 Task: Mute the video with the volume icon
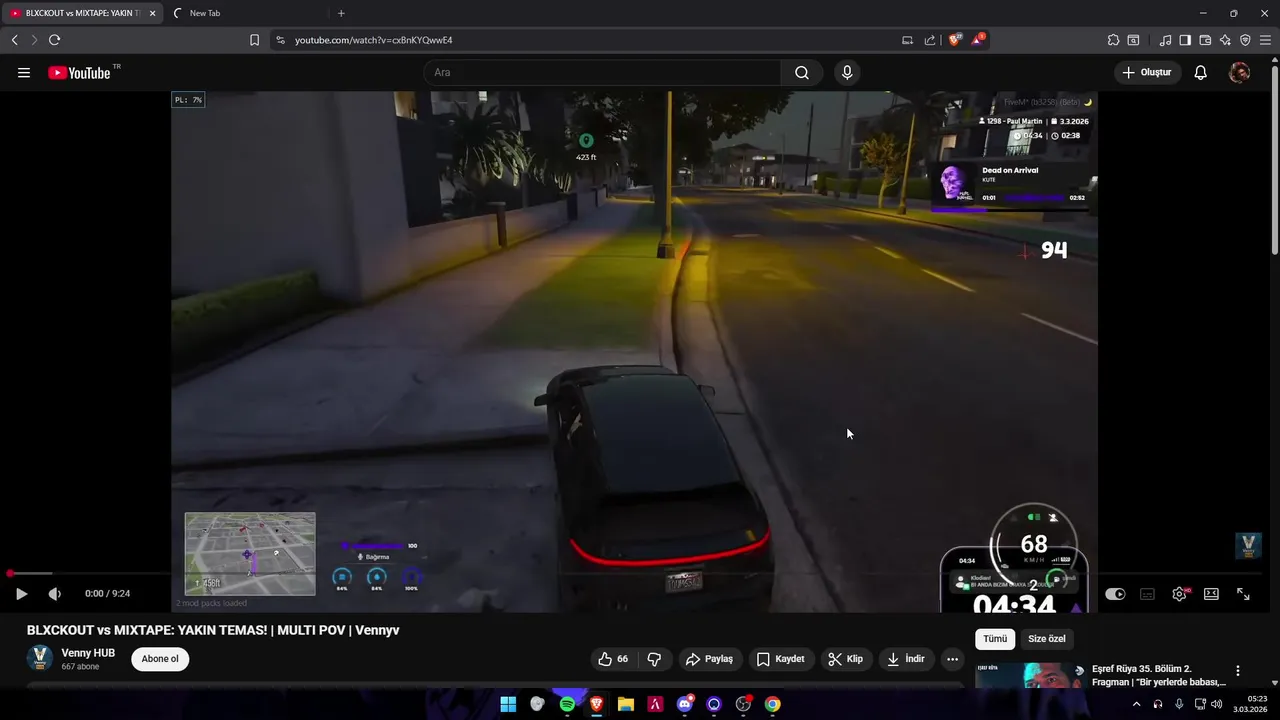[x=54, y=594]
